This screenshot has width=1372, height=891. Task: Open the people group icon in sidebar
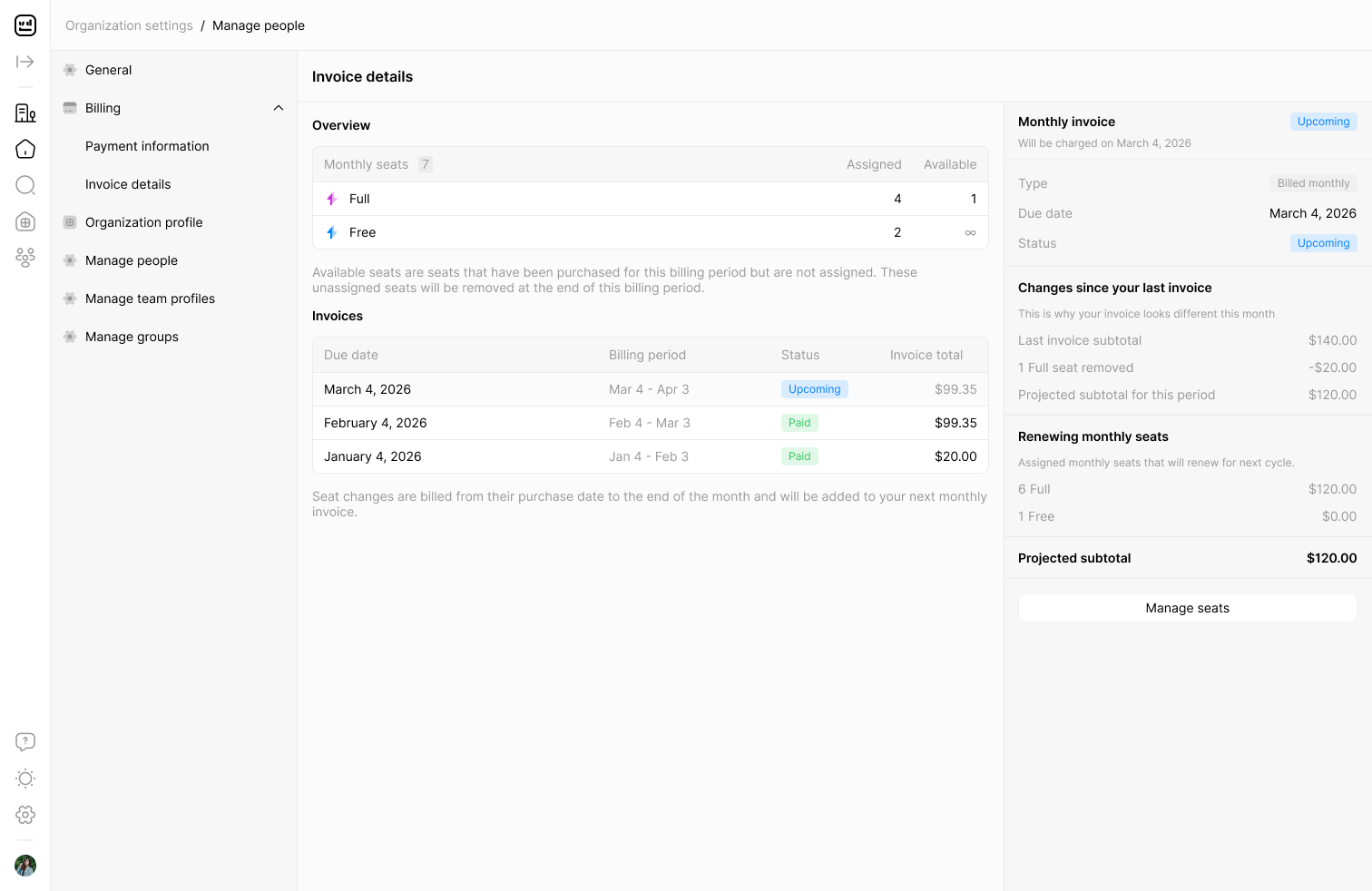pos(25,258)
